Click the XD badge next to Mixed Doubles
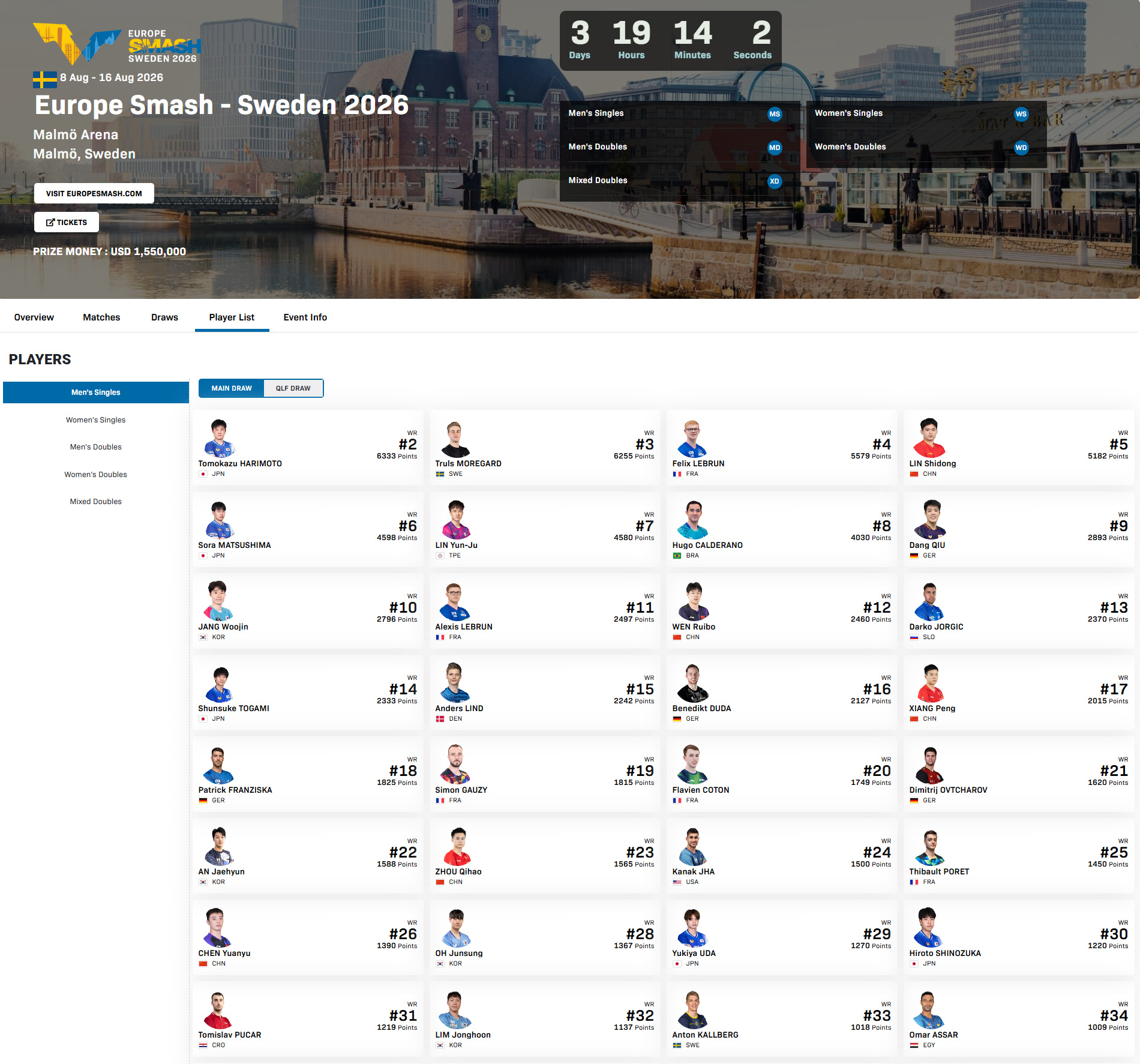1140x1064 pixels. click(x=775, y=181)
